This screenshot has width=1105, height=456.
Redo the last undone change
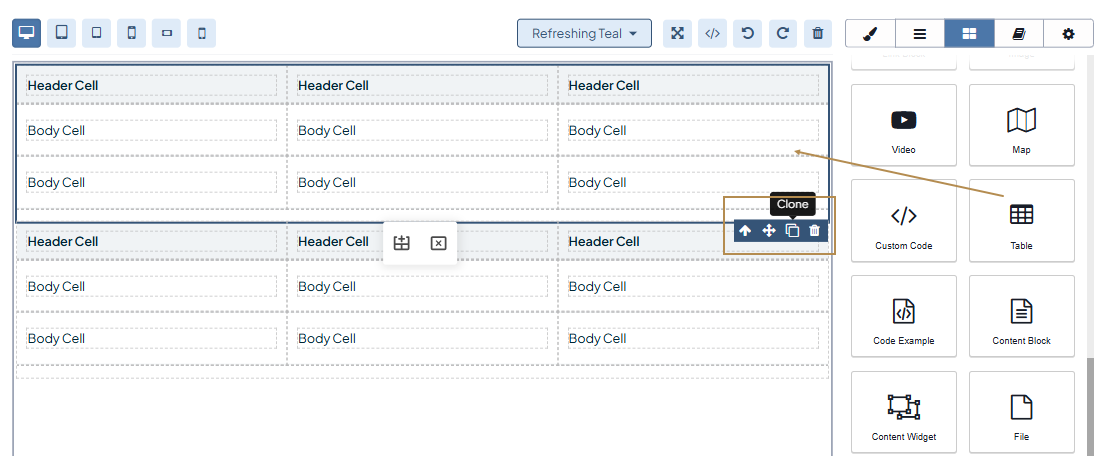(782, 33)
